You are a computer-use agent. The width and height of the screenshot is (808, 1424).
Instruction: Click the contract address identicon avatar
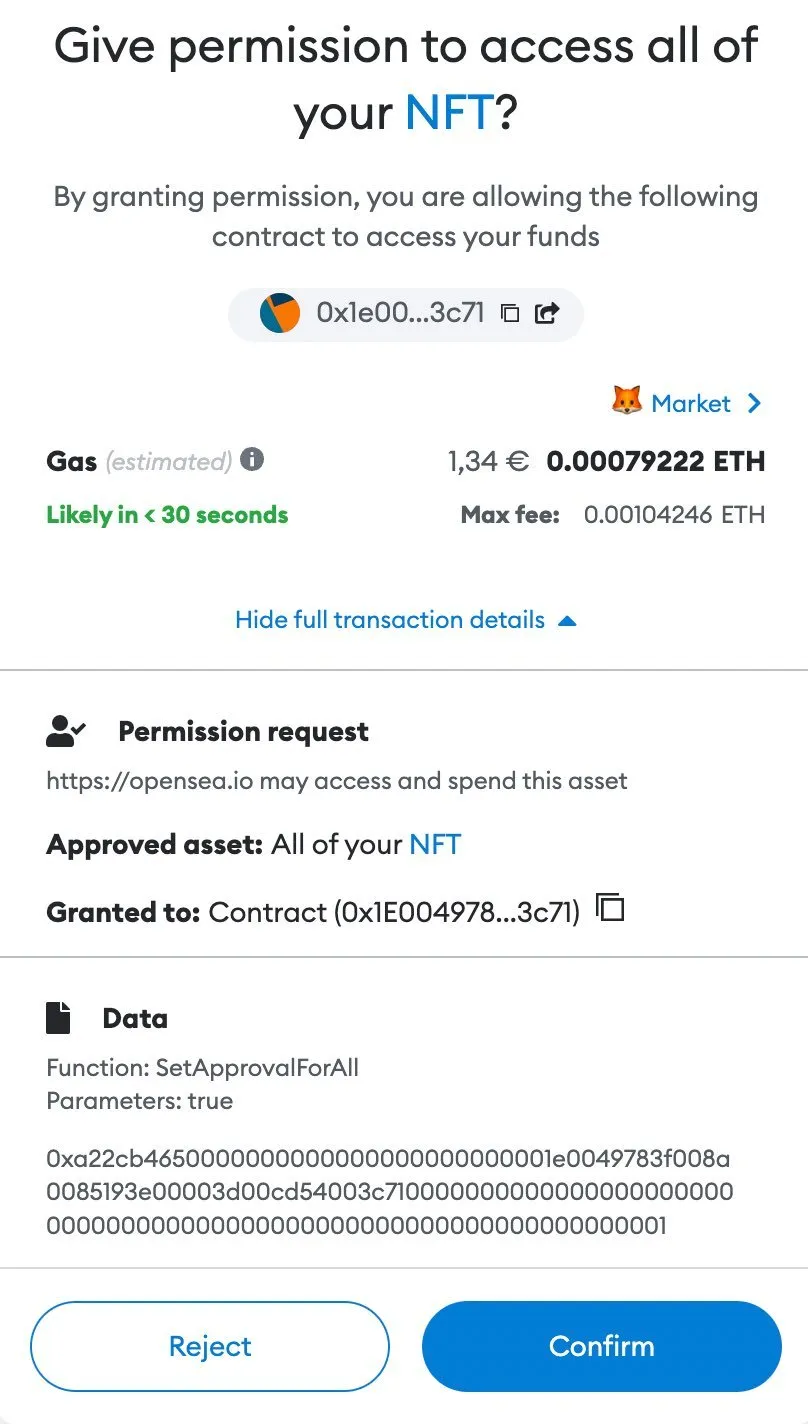pyautogui.click(x=280, y=313)
